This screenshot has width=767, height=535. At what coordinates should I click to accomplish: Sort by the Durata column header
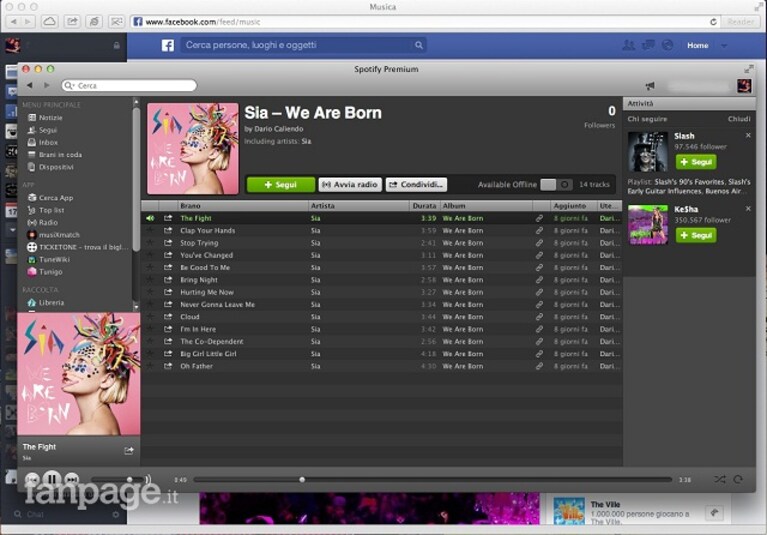click(424, 206)
